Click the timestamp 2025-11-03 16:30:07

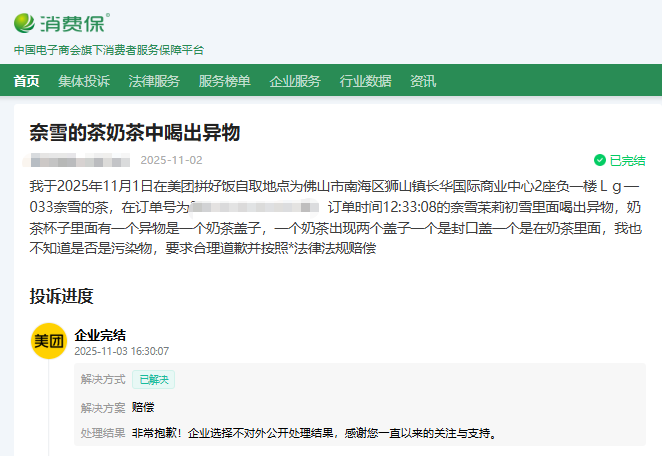click(122, 351)
